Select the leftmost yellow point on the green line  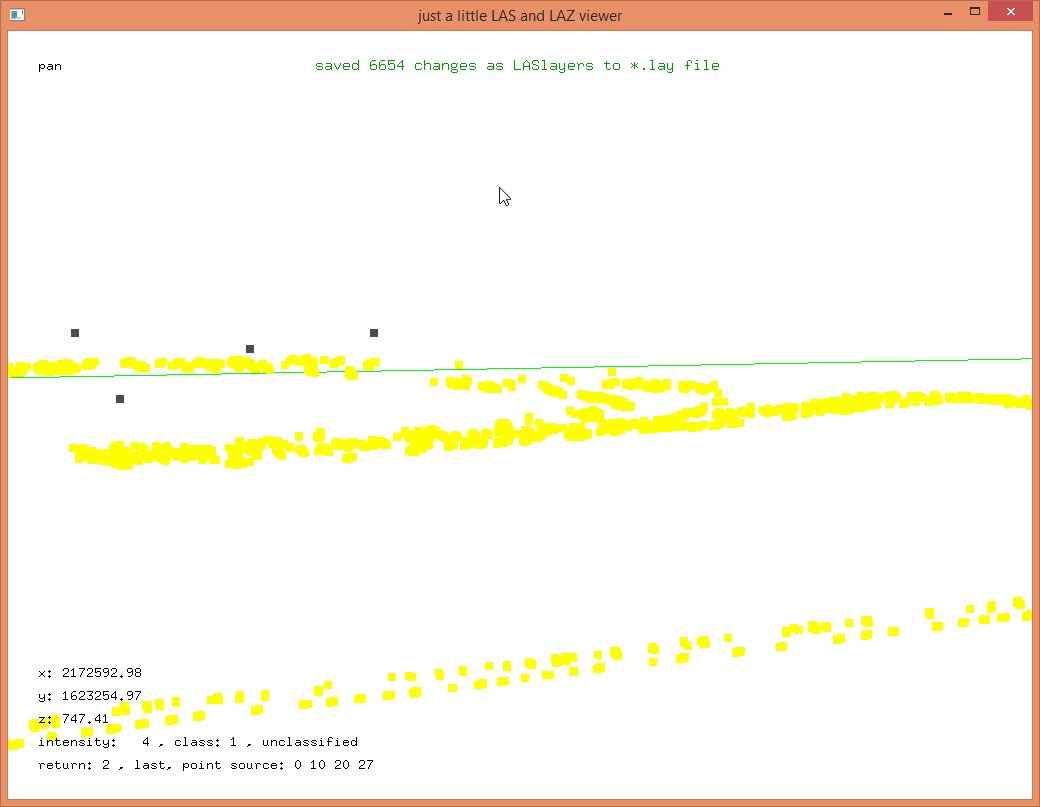point(13,370)
